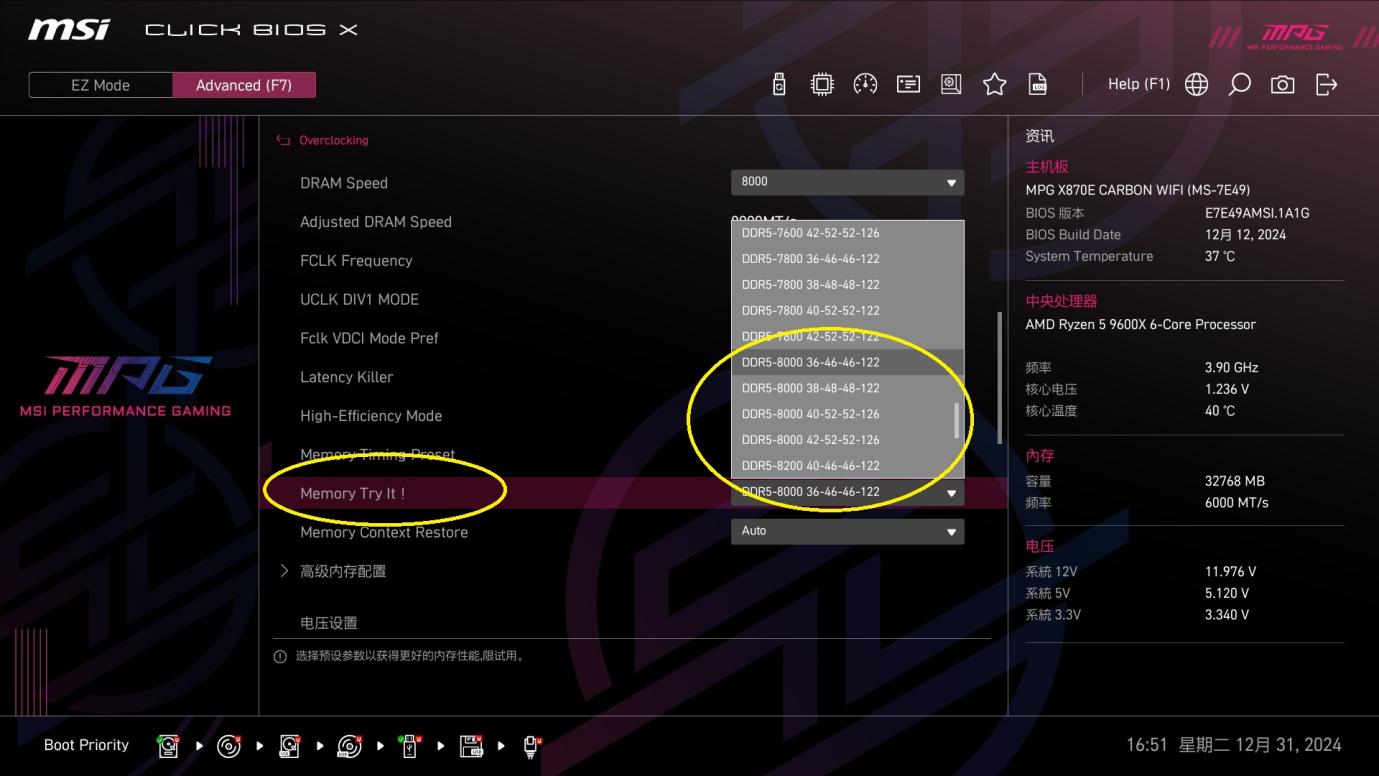Select the network boot icon
The width and height of the screenshot is (1379, 776).
coord(532,746)
